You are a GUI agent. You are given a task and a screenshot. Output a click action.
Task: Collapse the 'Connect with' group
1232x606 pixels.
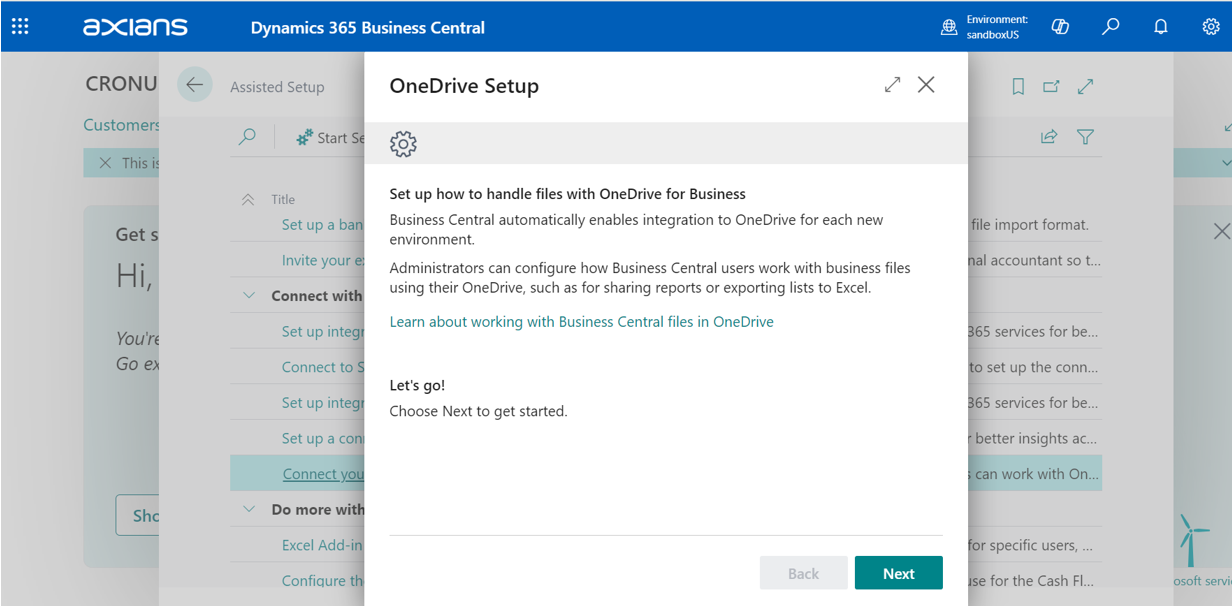[249, 296]
